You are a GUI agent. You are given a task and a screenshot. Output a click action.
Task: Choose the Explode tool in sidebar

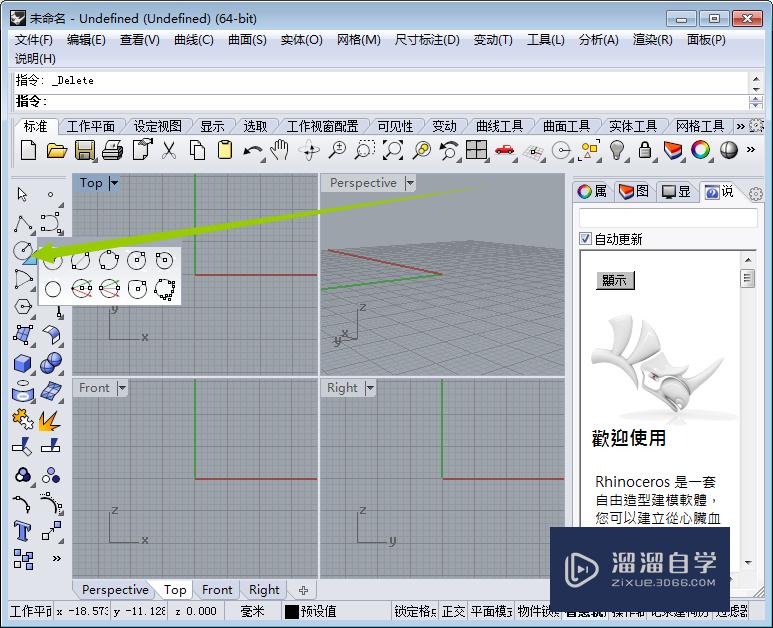(50, 420)
